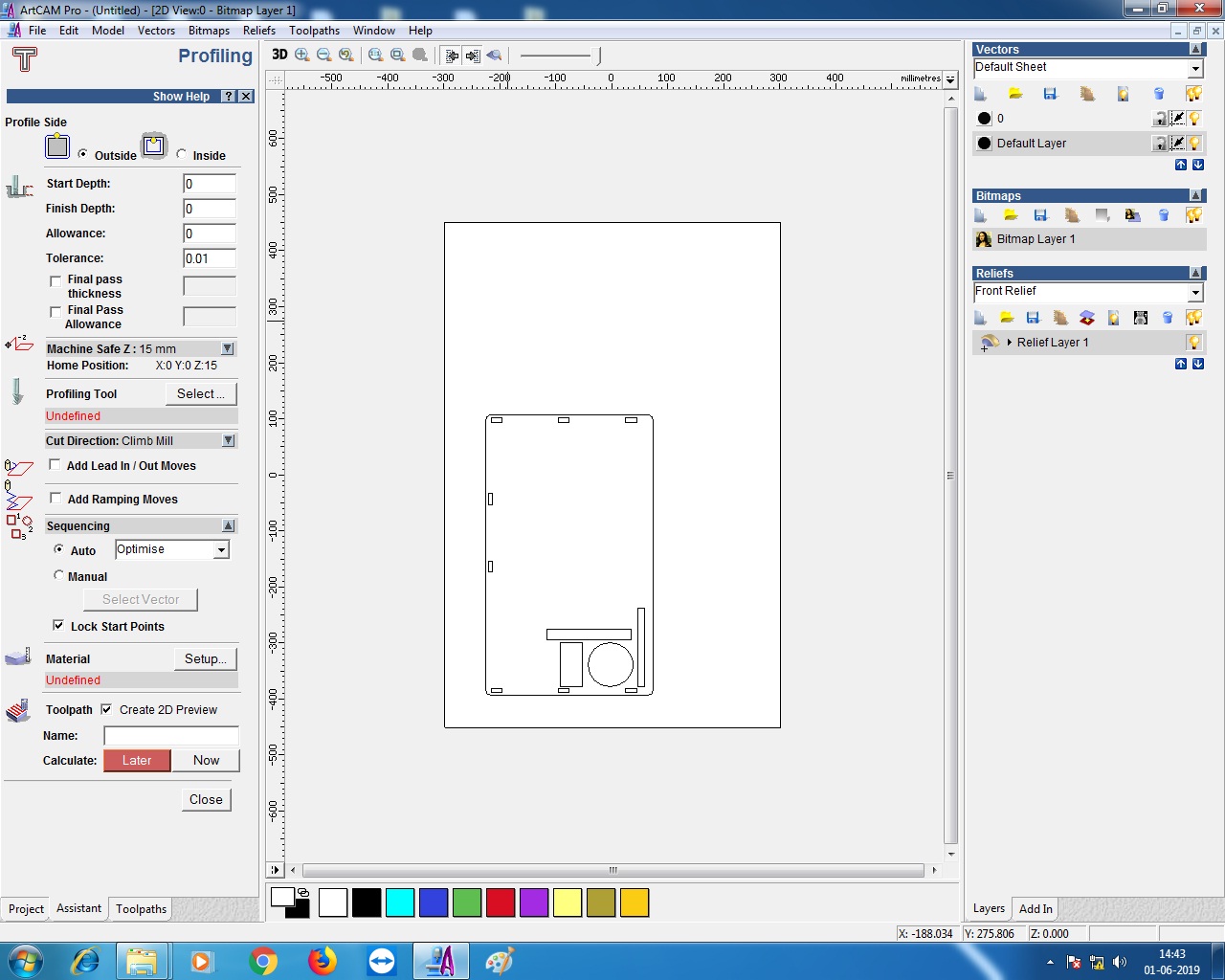Click the zoom in tool

pyautogui.click(x=302, y=56)
